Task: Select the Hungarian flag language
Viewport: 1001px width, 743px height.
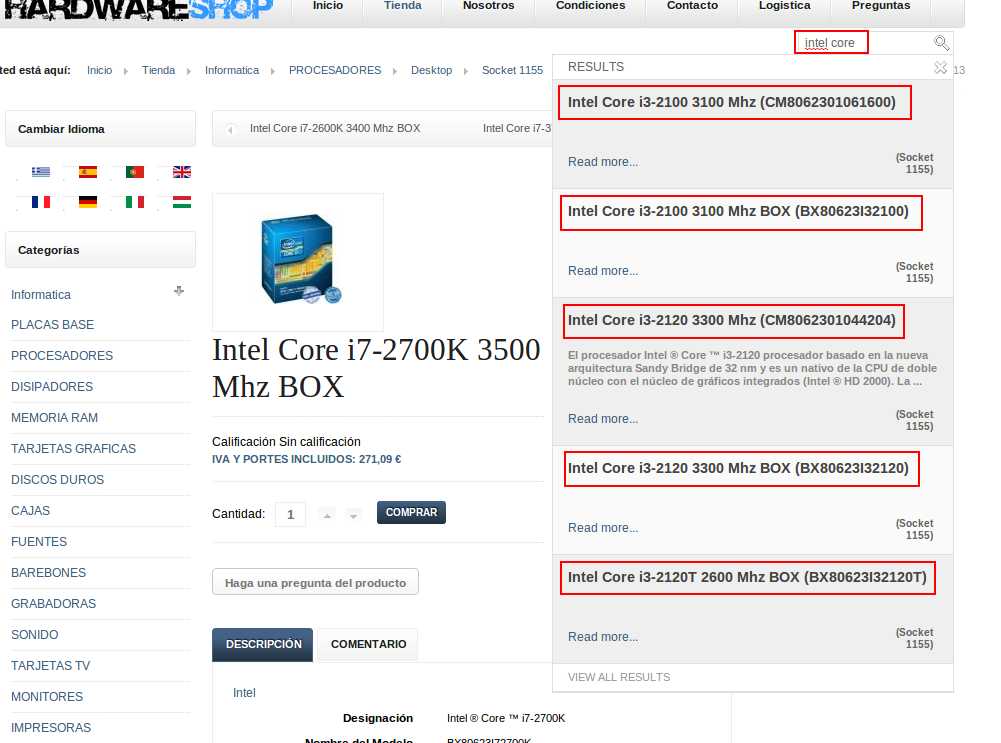Action: point(182,202)
